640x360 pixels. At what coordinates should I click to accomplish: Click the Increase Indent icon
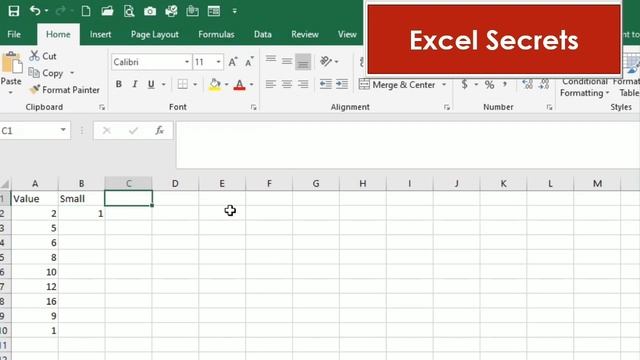click(x=342, y=84)
